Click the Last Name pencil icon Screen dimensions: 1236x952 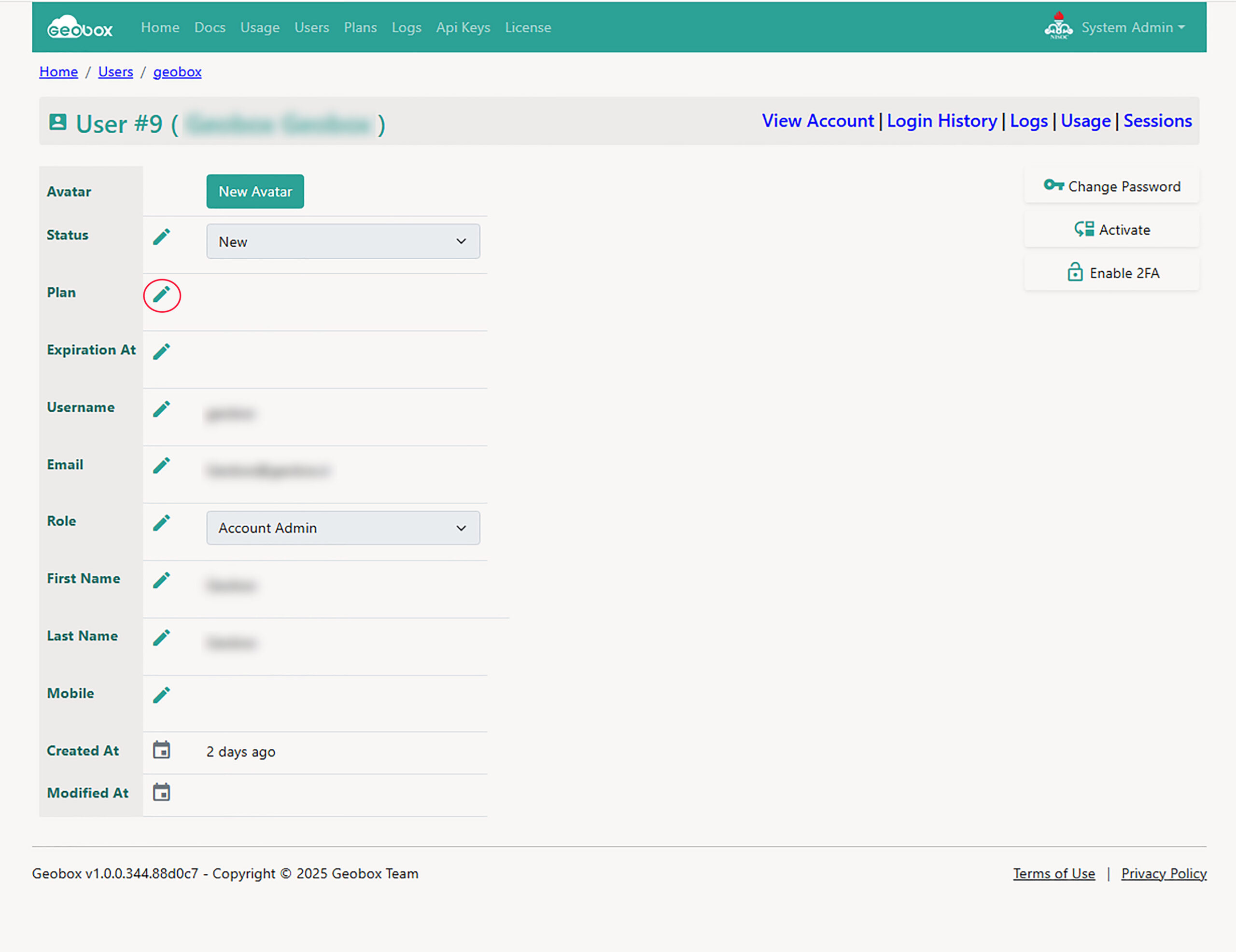pos(161,638)
